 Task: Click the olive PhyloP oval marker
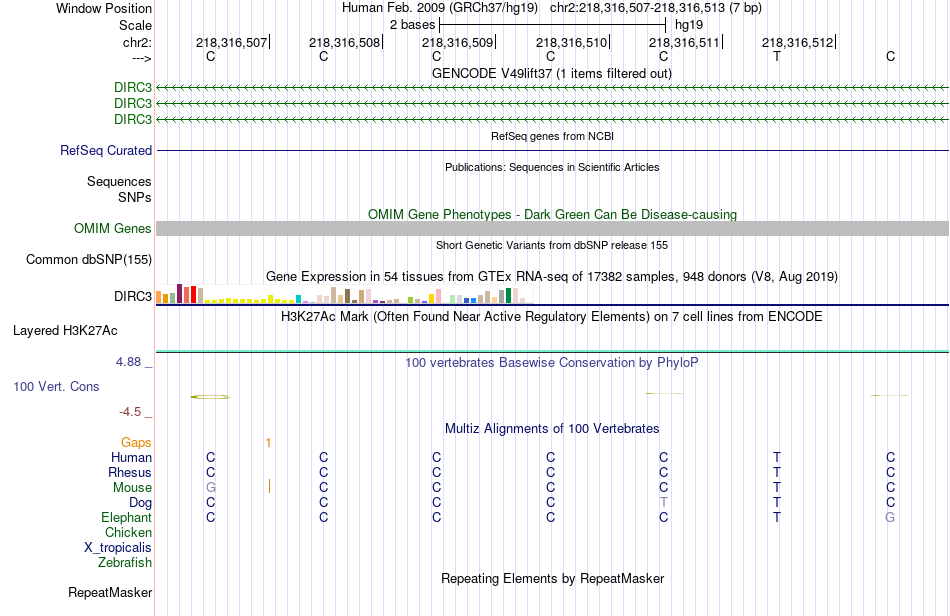pyautogui.click(x=210, y=397)
